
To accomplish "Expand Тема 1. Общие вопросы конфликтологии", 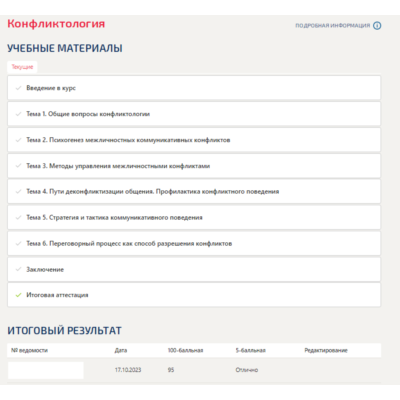I will coord(194,114).
